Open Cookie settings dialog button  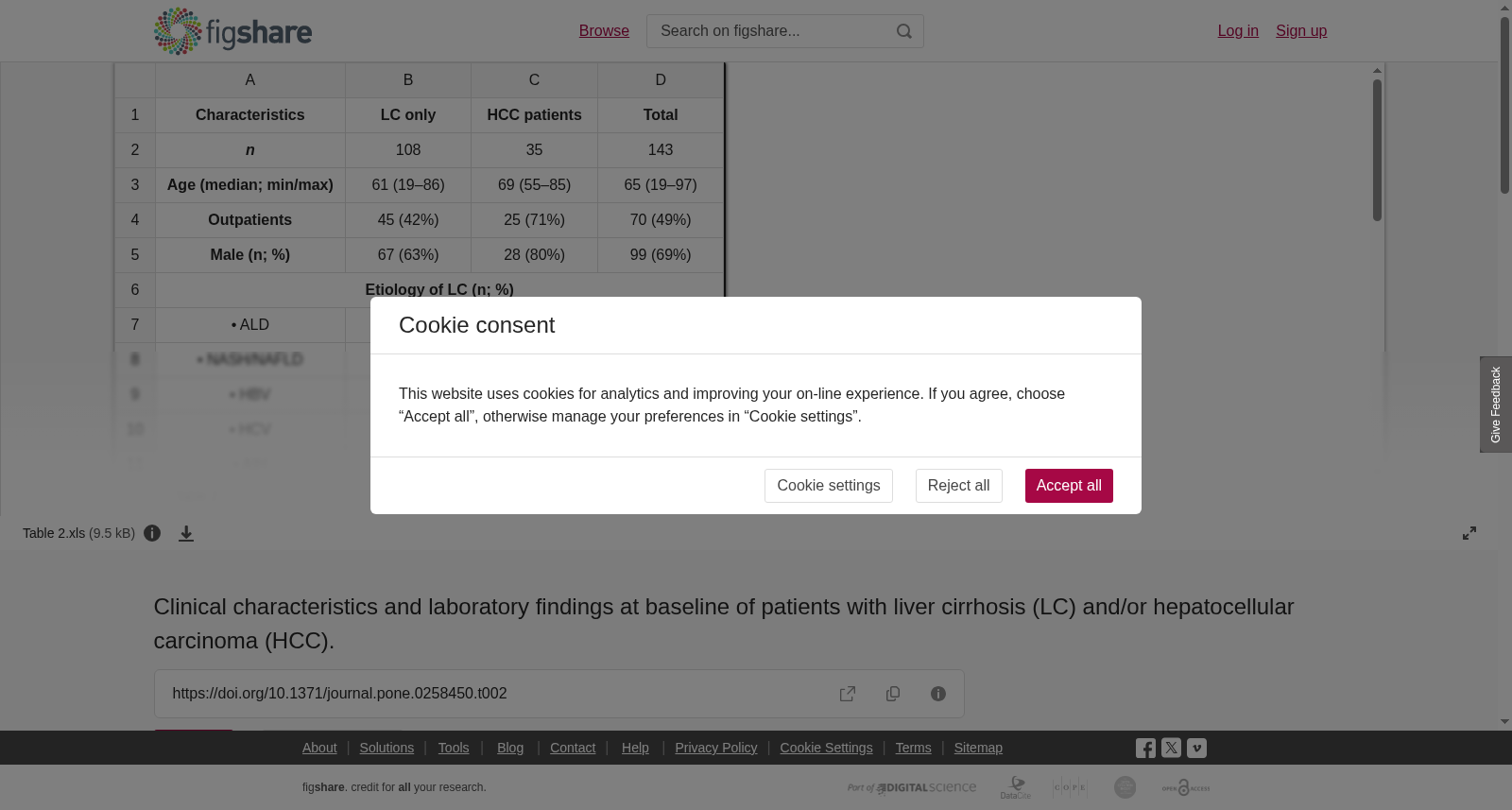(828, 486)
